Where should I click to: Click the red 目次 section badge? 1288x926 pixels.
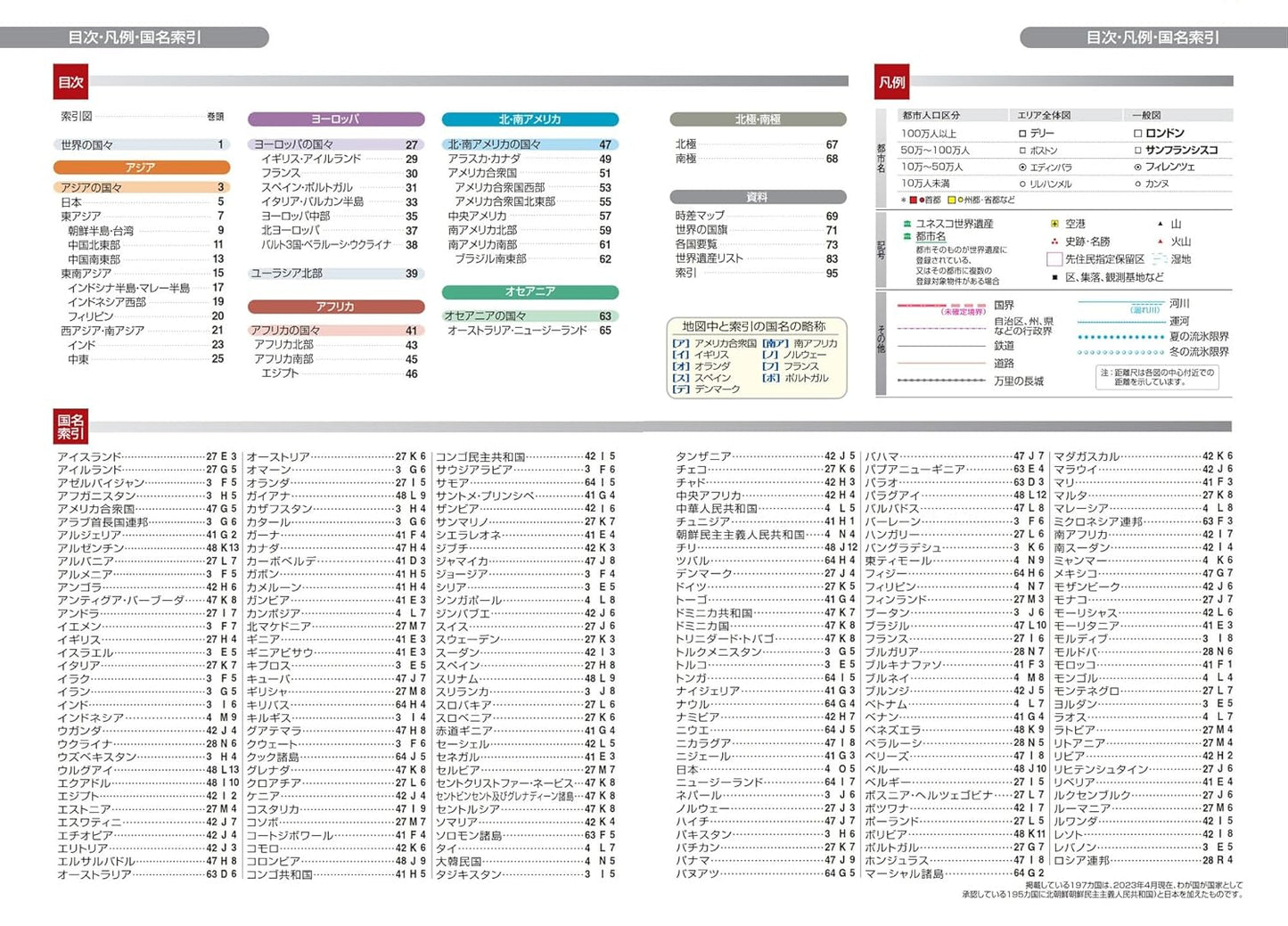coord(70,82)
